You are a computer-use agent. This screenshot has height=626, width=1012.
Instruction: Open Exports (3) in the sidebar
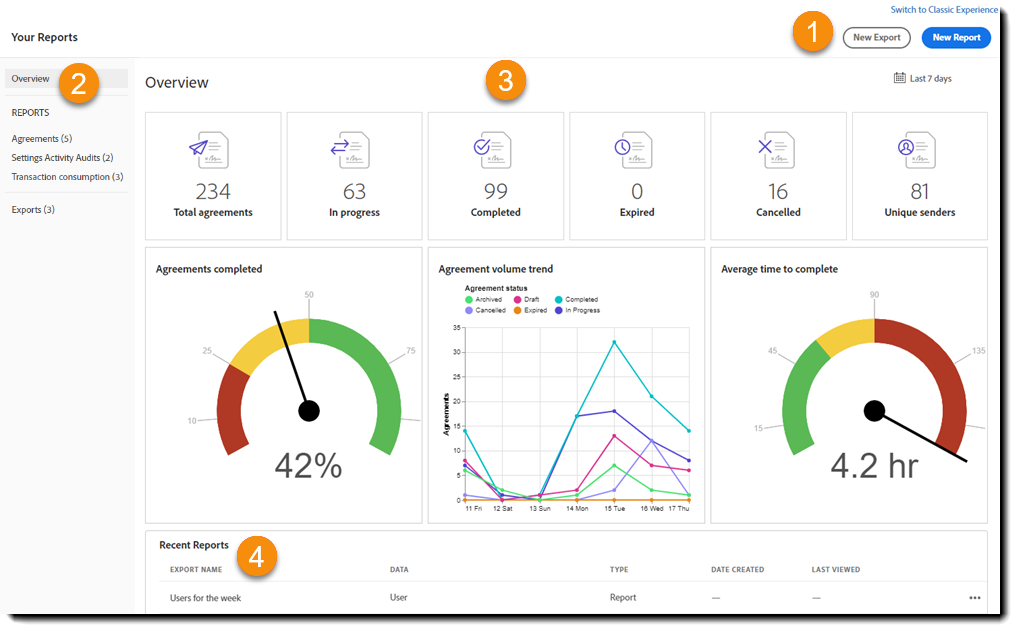tap(33, 210)
